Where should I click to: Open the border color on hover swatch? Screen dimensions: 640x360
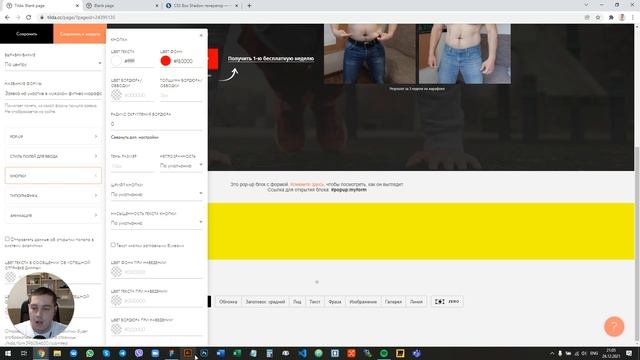pyautogui.click(x=116, y=329)
